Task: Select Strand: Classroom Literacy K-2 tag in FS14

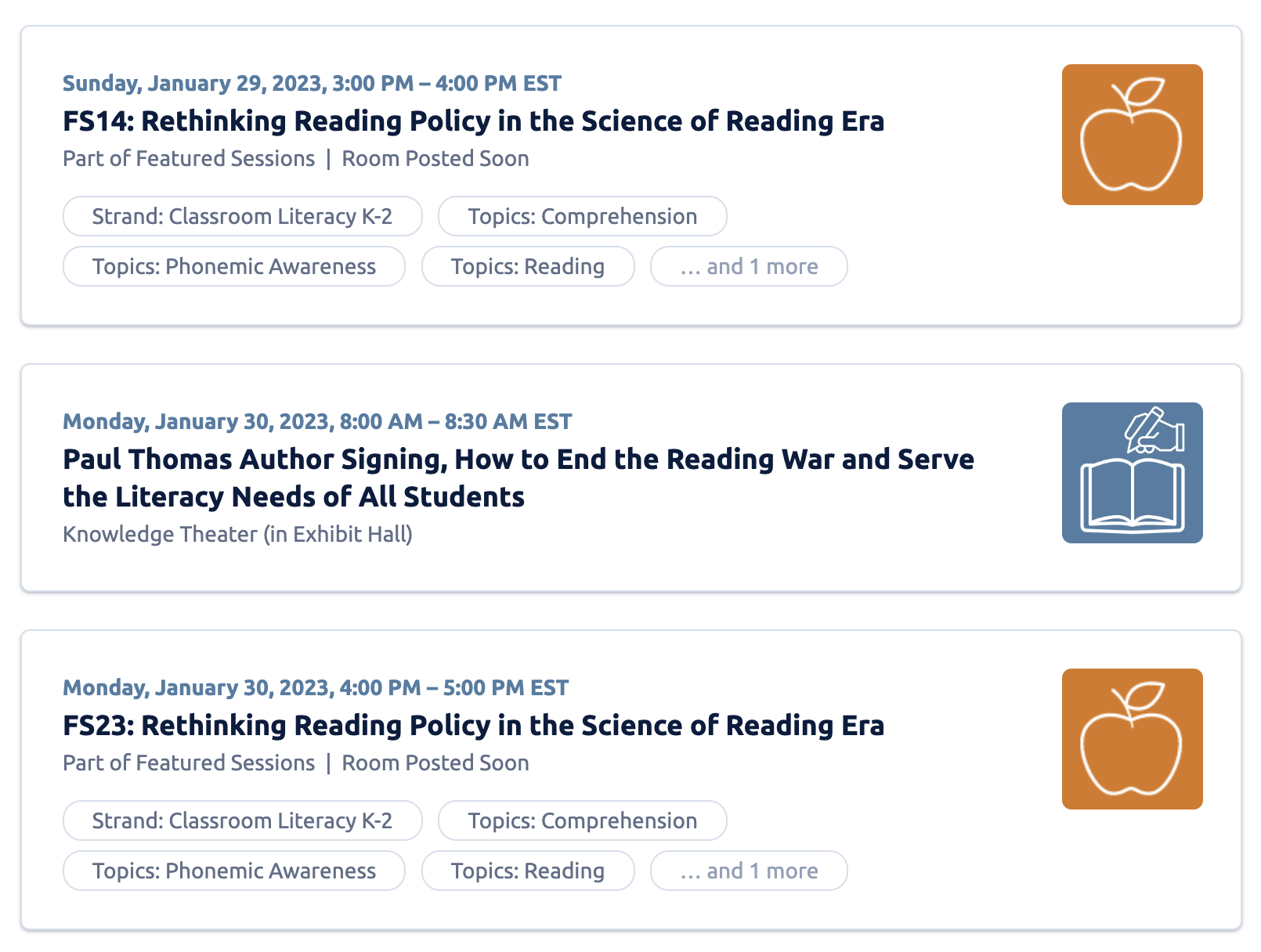Action: pos(242,216)
